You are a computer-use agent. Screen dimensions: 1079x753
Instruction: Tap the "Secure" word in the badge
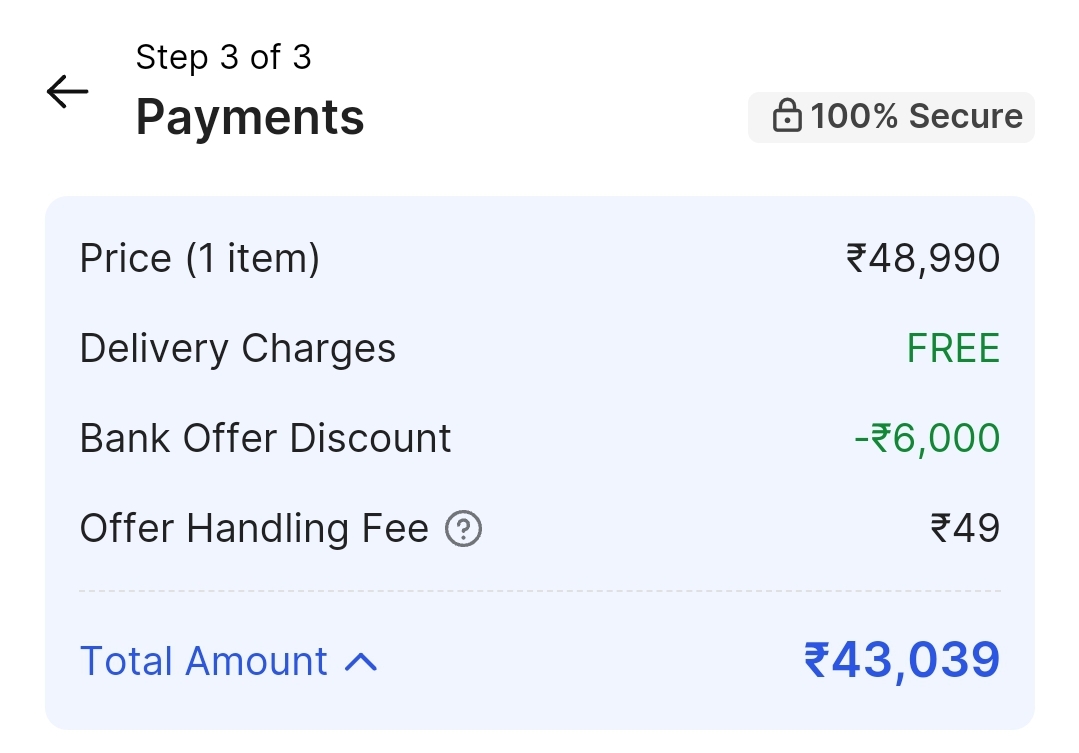[x=965, y=117]
